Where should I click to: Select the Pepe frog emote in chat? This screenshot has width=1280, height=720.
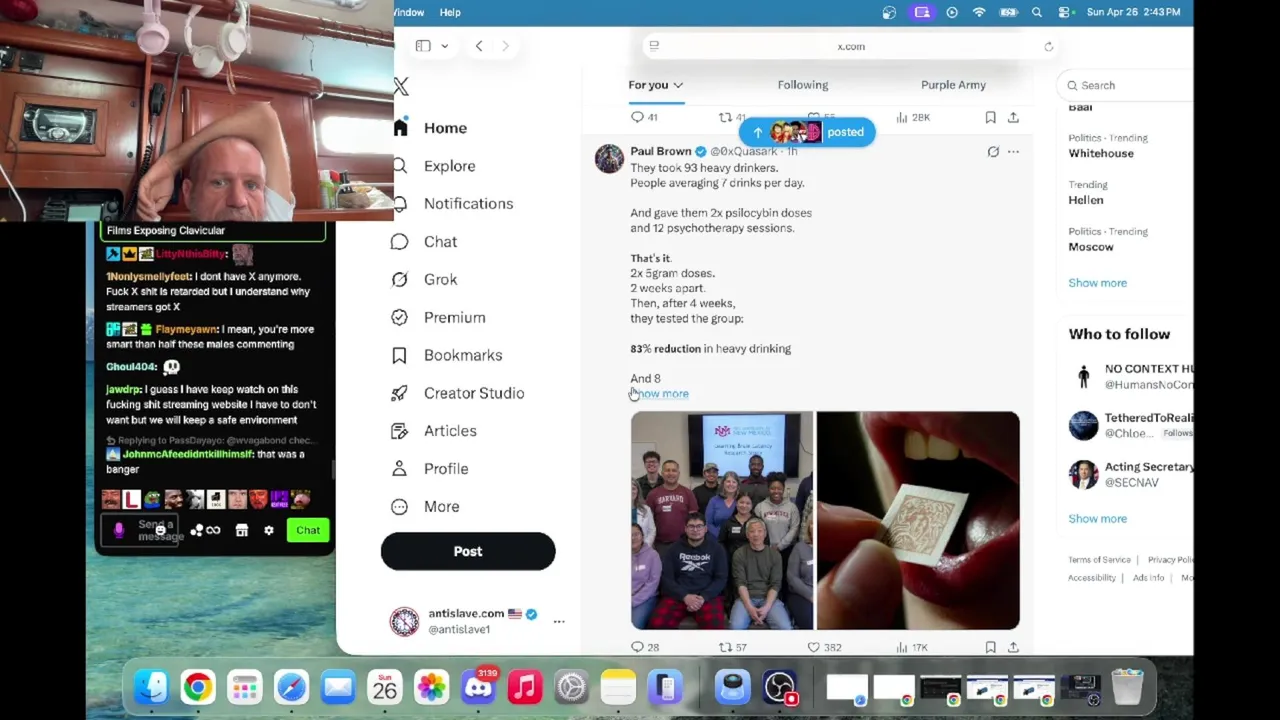coord(152,499)
